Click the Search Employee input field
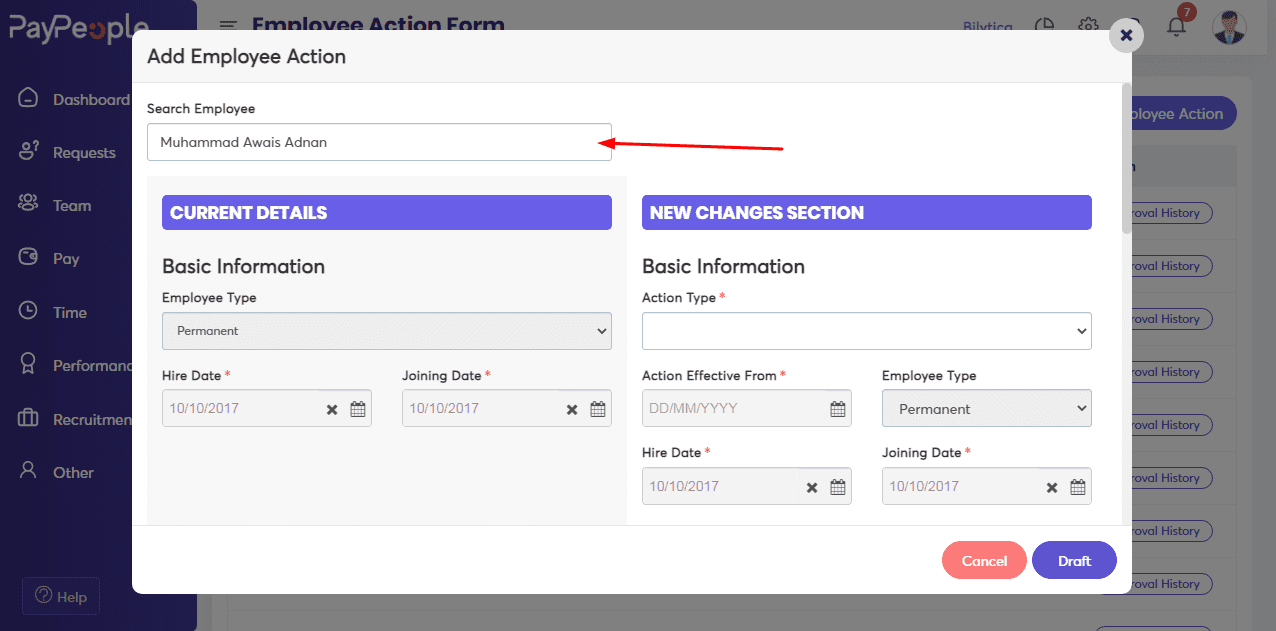The height and width of the screenshot is (631, 1276). click(x=379, y=142)
